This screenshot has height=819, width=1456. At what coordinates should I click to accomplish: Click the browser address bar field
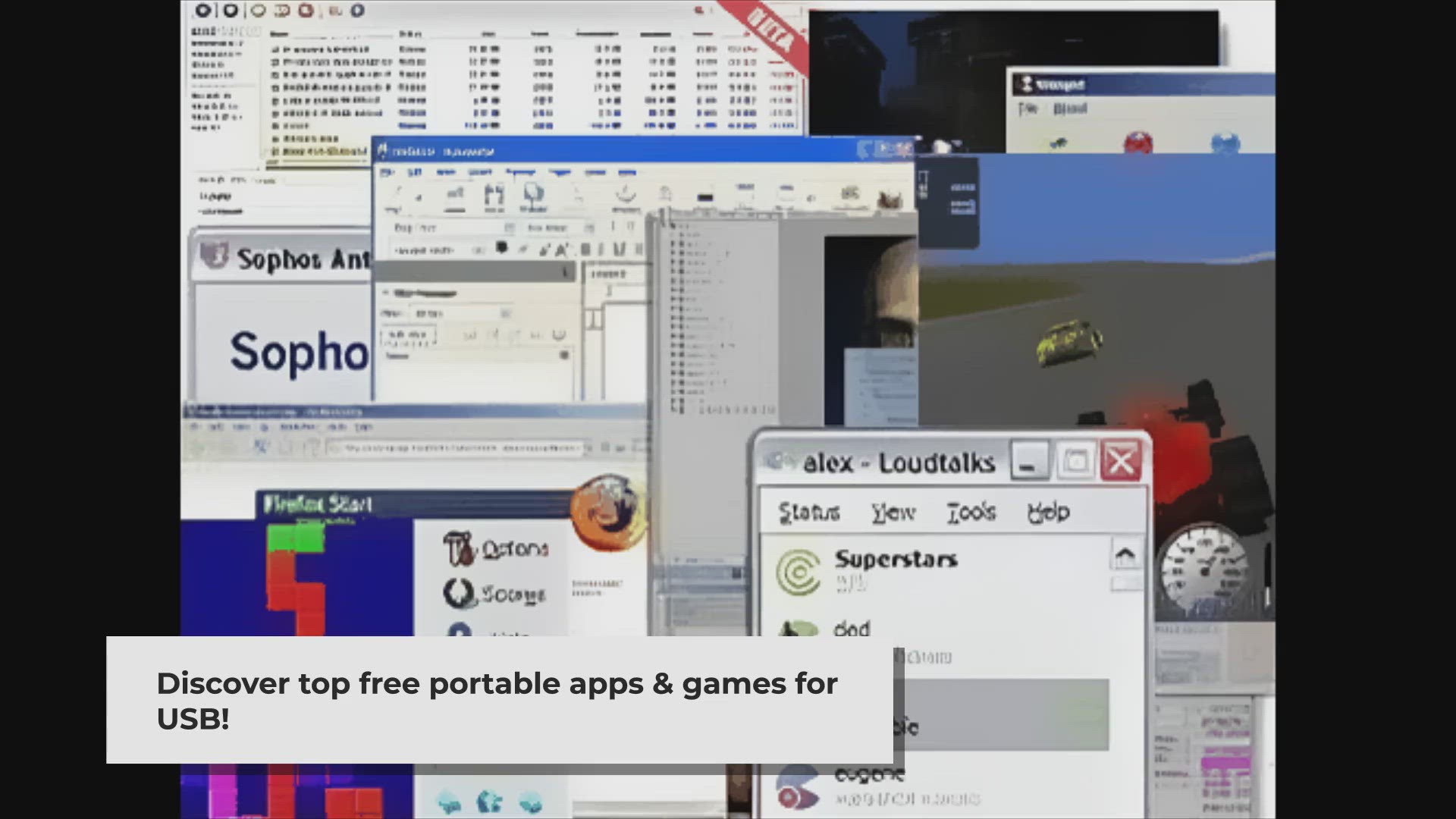(x=458, y=448)
